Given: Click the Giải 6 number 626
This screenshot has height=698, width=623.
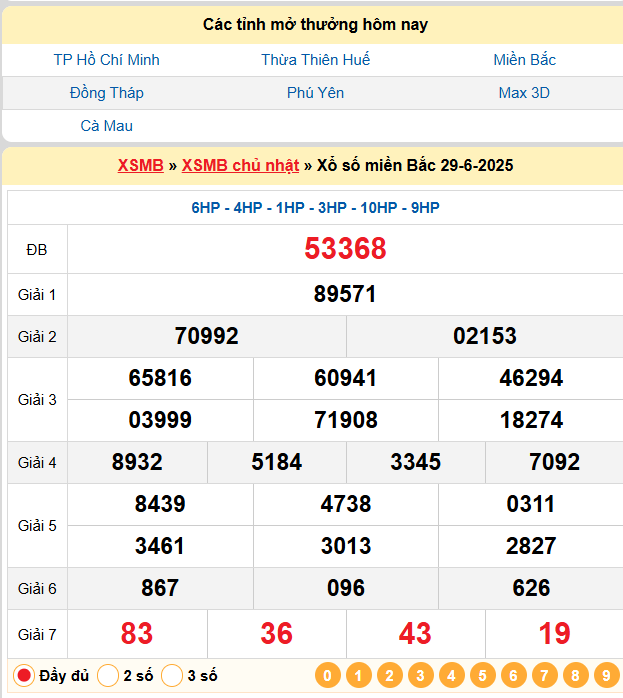Looking at the screenshot, I should [531, 588].
